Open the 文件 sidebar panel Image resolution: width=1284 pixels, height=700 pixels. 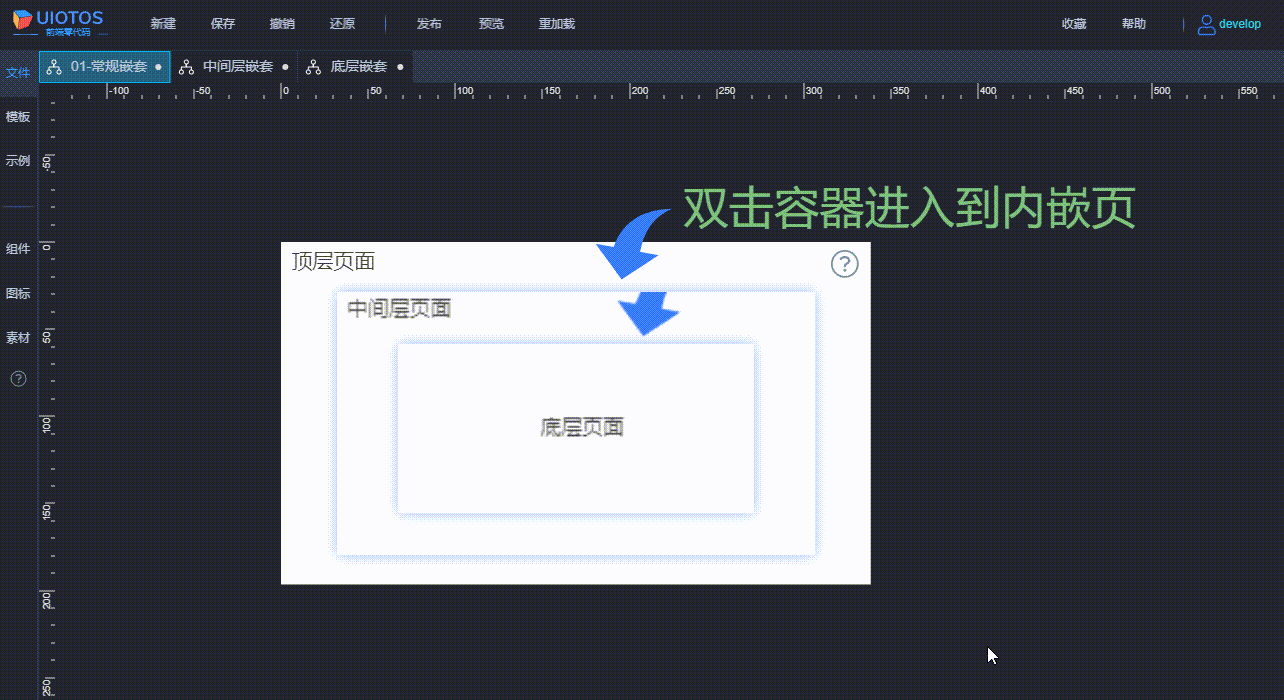[x=18, y=73]
